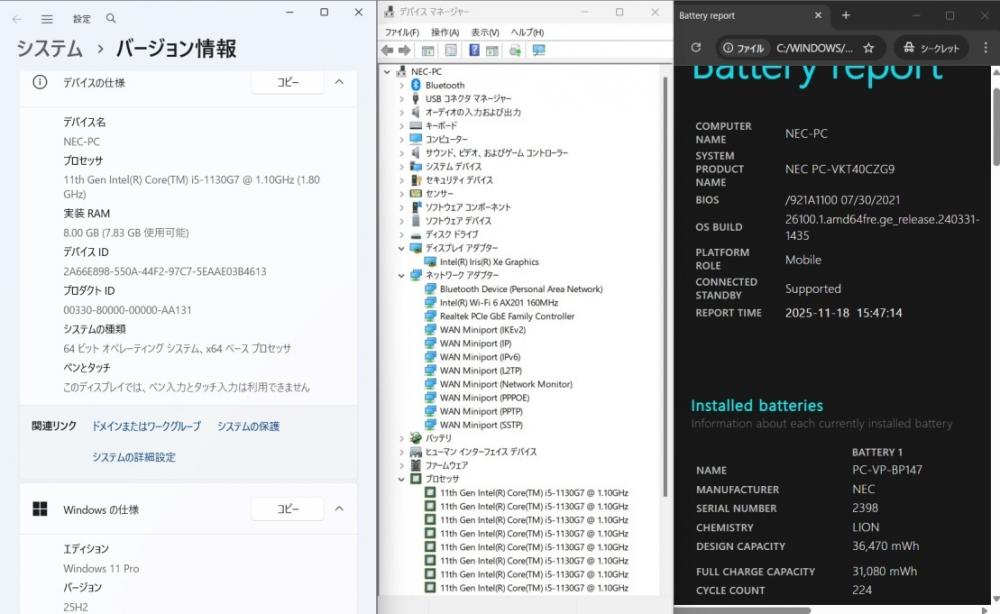Select the Battery report browser tab
The image size is (1000, 614).
(x=744, y=15)
